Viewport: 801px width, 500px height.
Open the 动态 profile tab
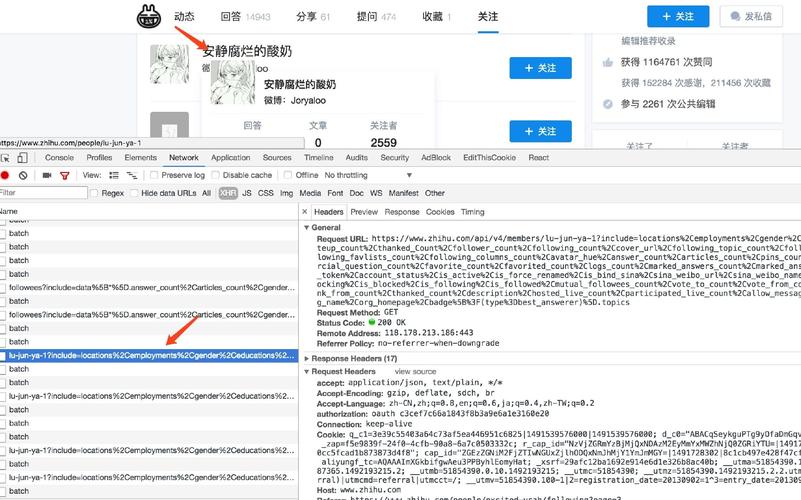pyautogui.click(x=184, y=16)
